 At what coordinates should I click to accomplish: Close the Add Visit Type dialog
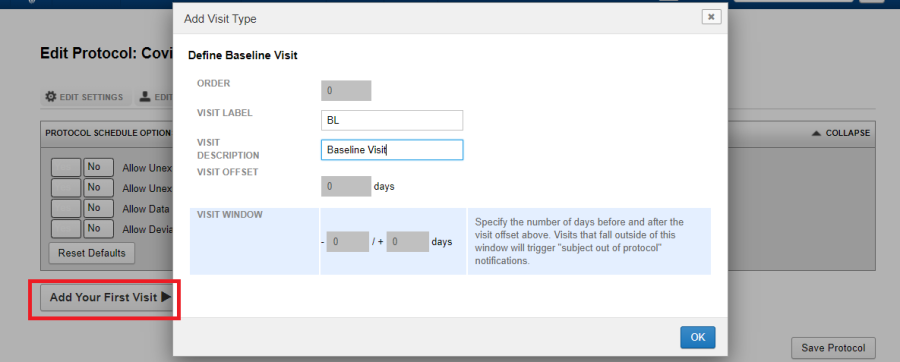(x=711, y=17)
